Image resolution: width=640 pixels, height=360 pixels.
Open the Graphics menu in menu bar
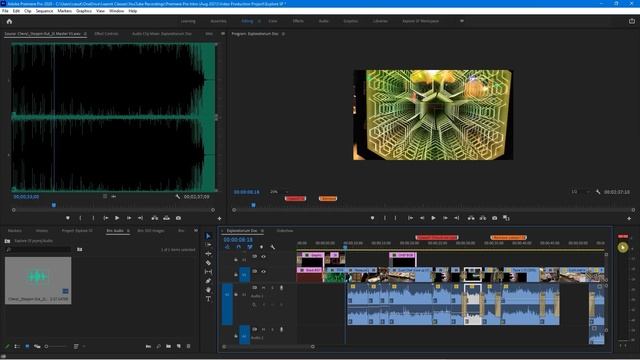point(84,11)
